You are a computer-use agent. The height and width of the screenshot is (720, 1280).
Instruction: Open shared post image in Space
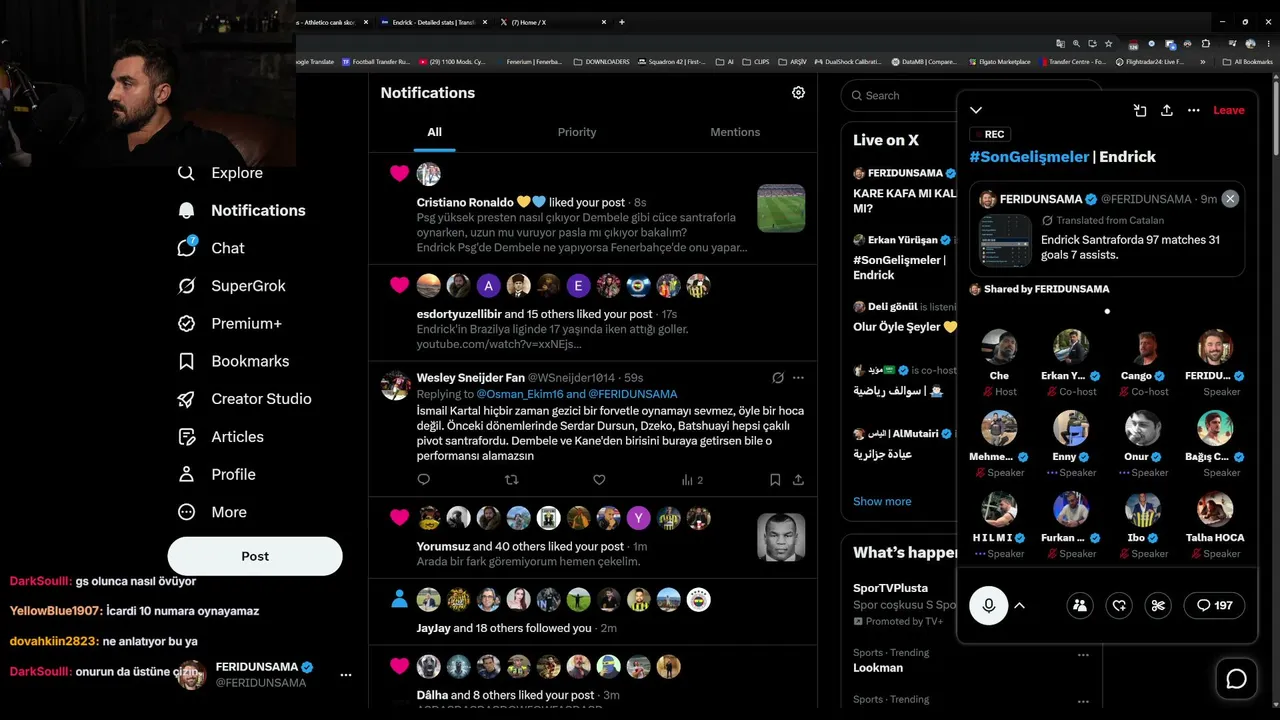(1005, 241)
